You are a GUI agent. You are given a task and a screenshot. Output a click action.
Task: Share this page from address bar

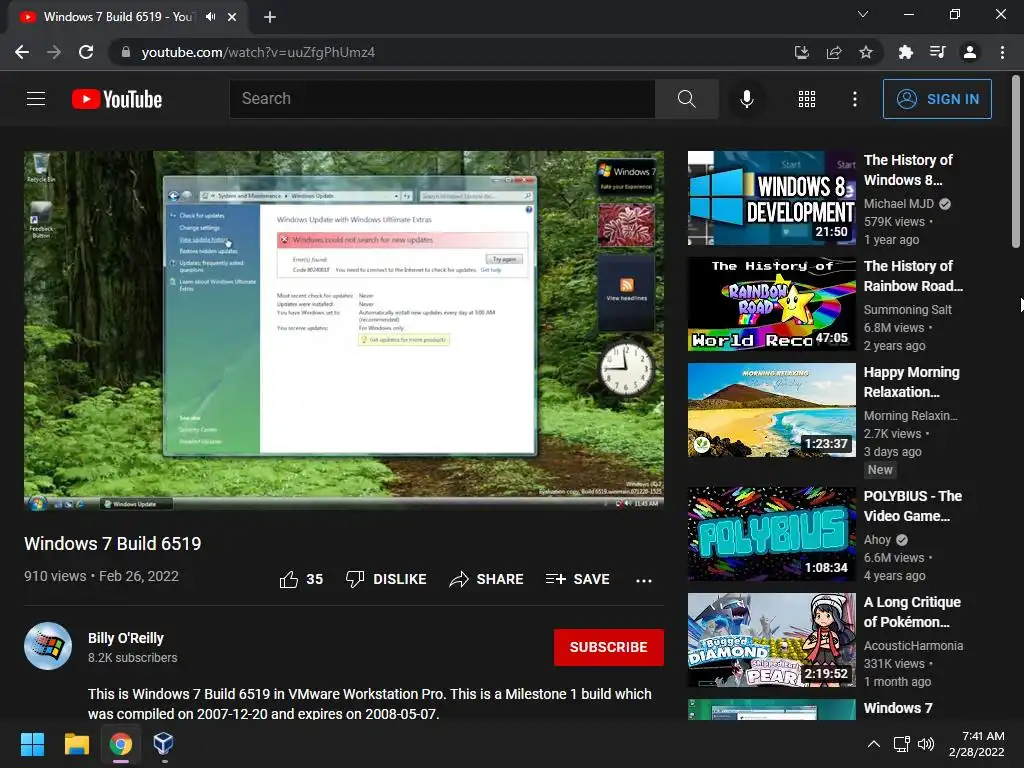pos(834,52)
